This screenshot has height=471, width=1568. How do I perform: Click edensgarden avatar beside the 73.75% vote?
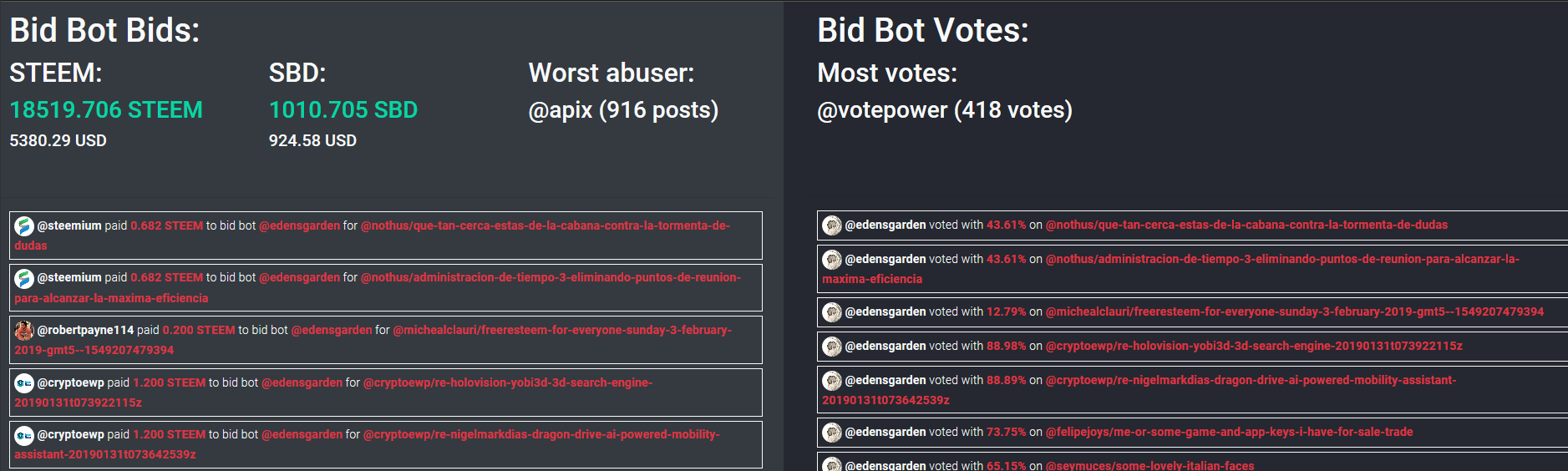(832, 432)
